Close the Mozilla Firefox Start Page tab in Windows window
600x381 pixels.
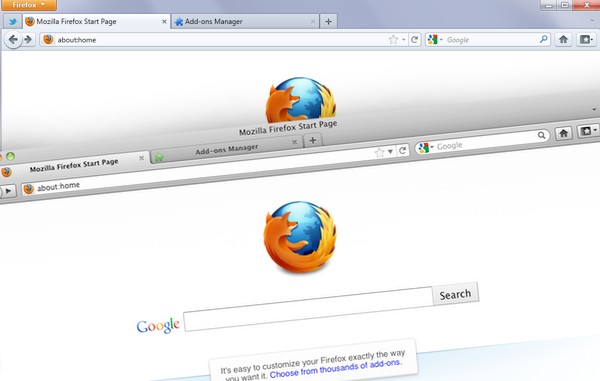(x=164, y=22)
